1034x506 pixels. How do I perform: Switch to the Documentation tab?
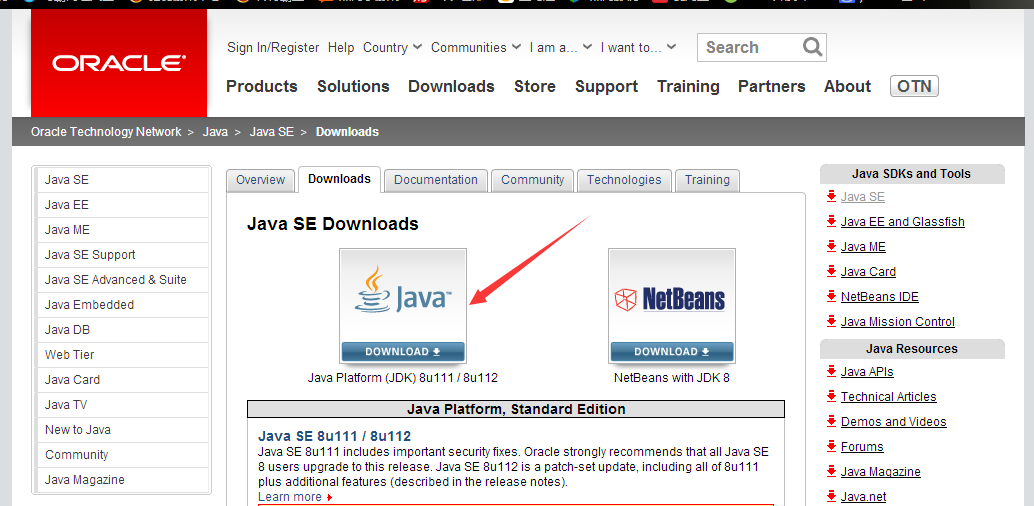click(x=436, y=180)
